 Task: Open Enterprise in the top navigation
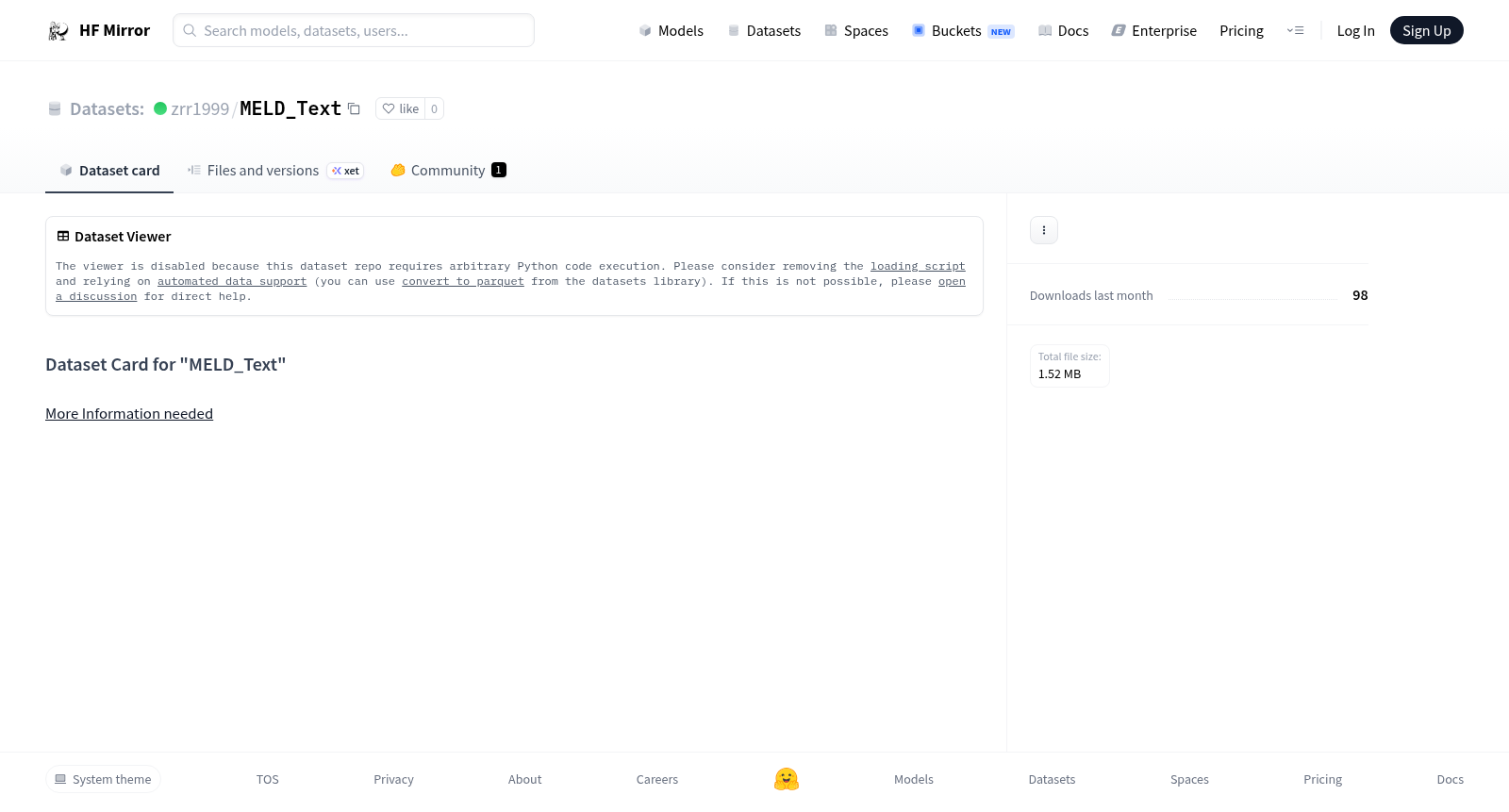pyautogui.click(x=1153, y=31)
